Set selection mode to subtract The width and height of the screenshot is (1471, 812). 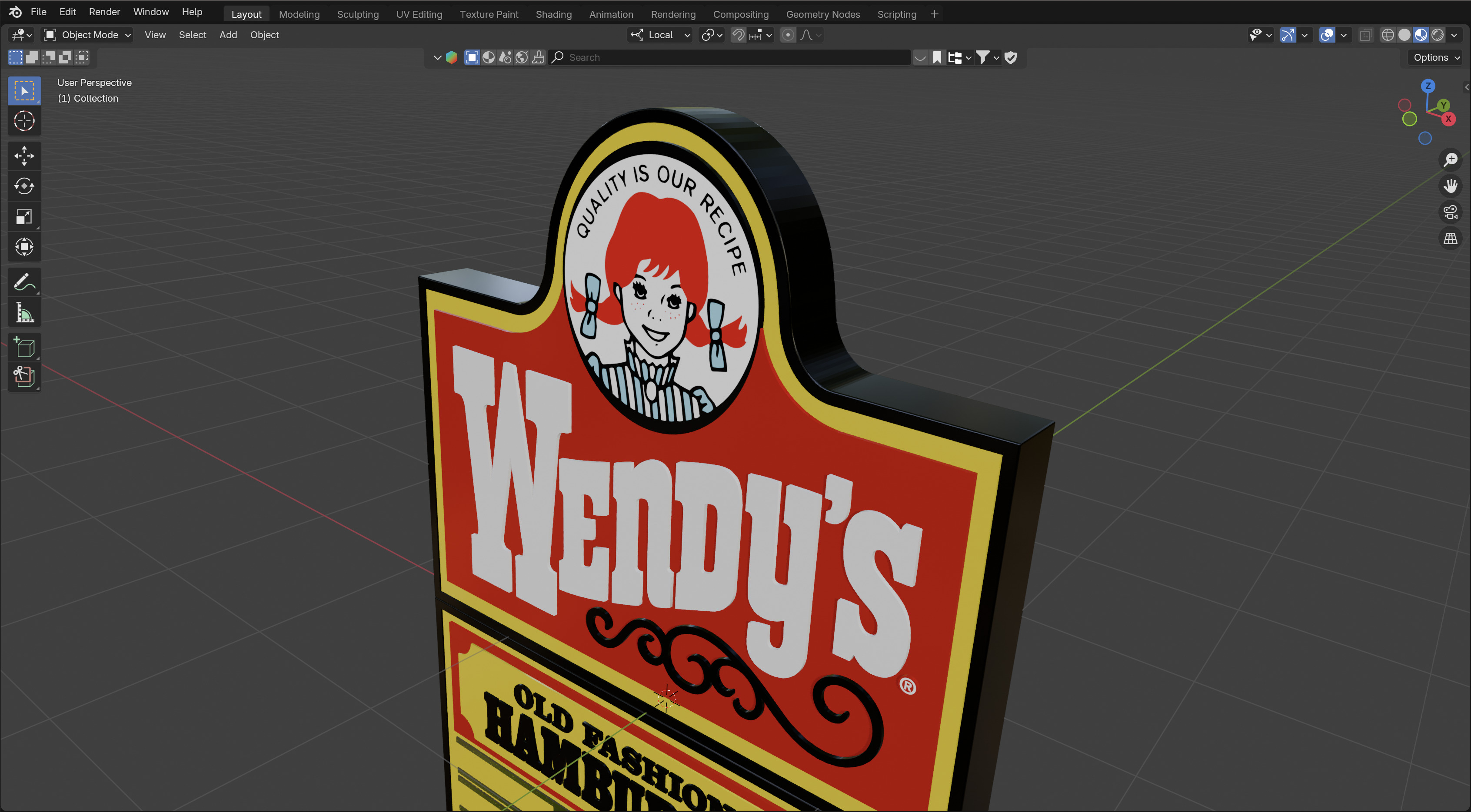tap(49, 57)
